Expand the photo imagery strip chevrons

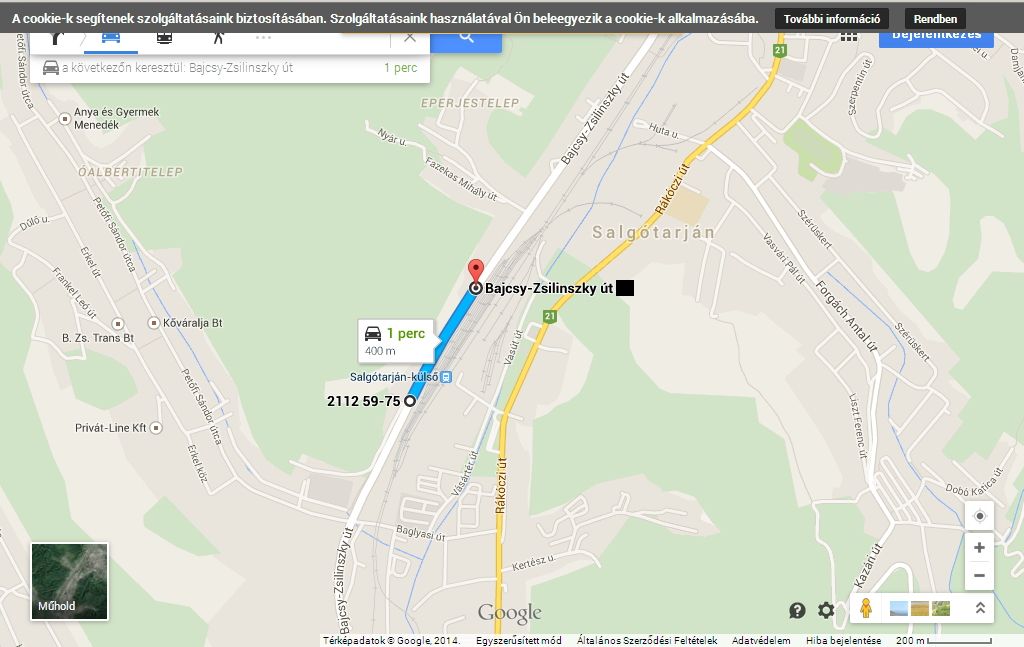980,608
